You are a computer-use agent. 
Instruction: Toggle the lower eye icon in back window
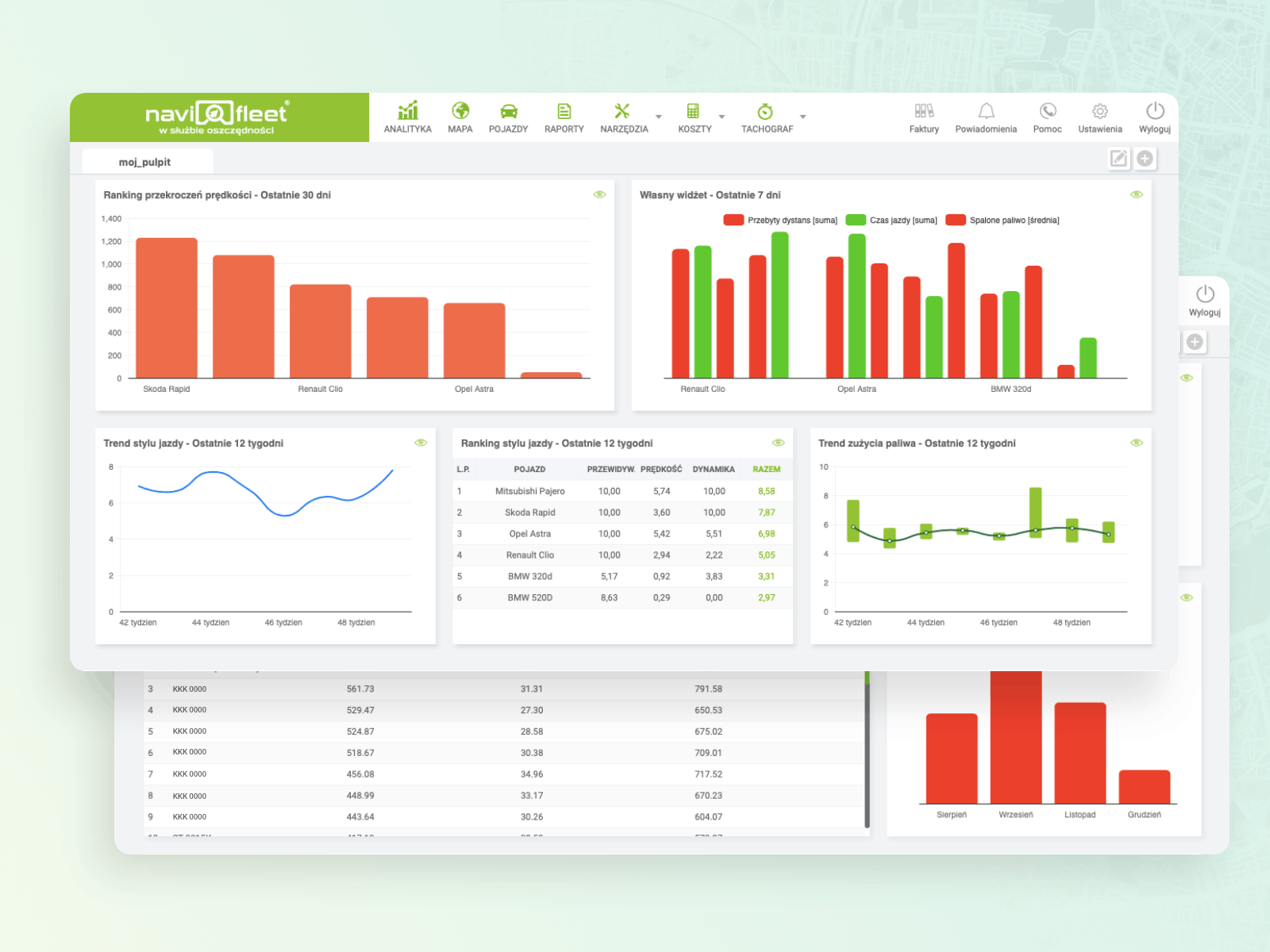pyautogui.click(x=1187, y=597)
